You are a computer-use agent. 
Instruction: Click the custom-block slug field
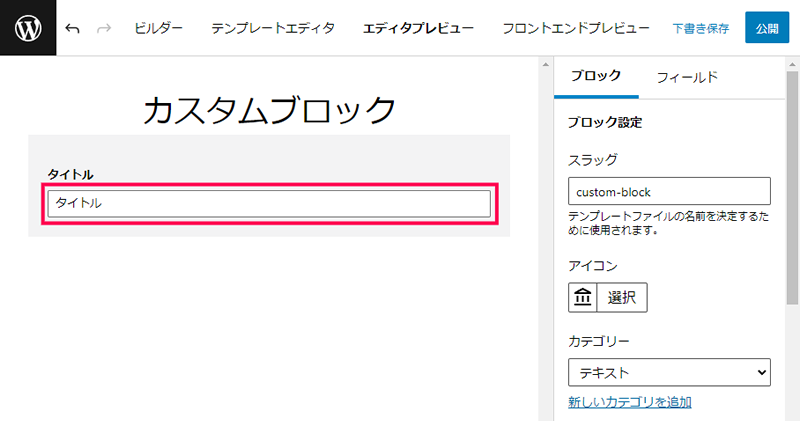point(669,191)
